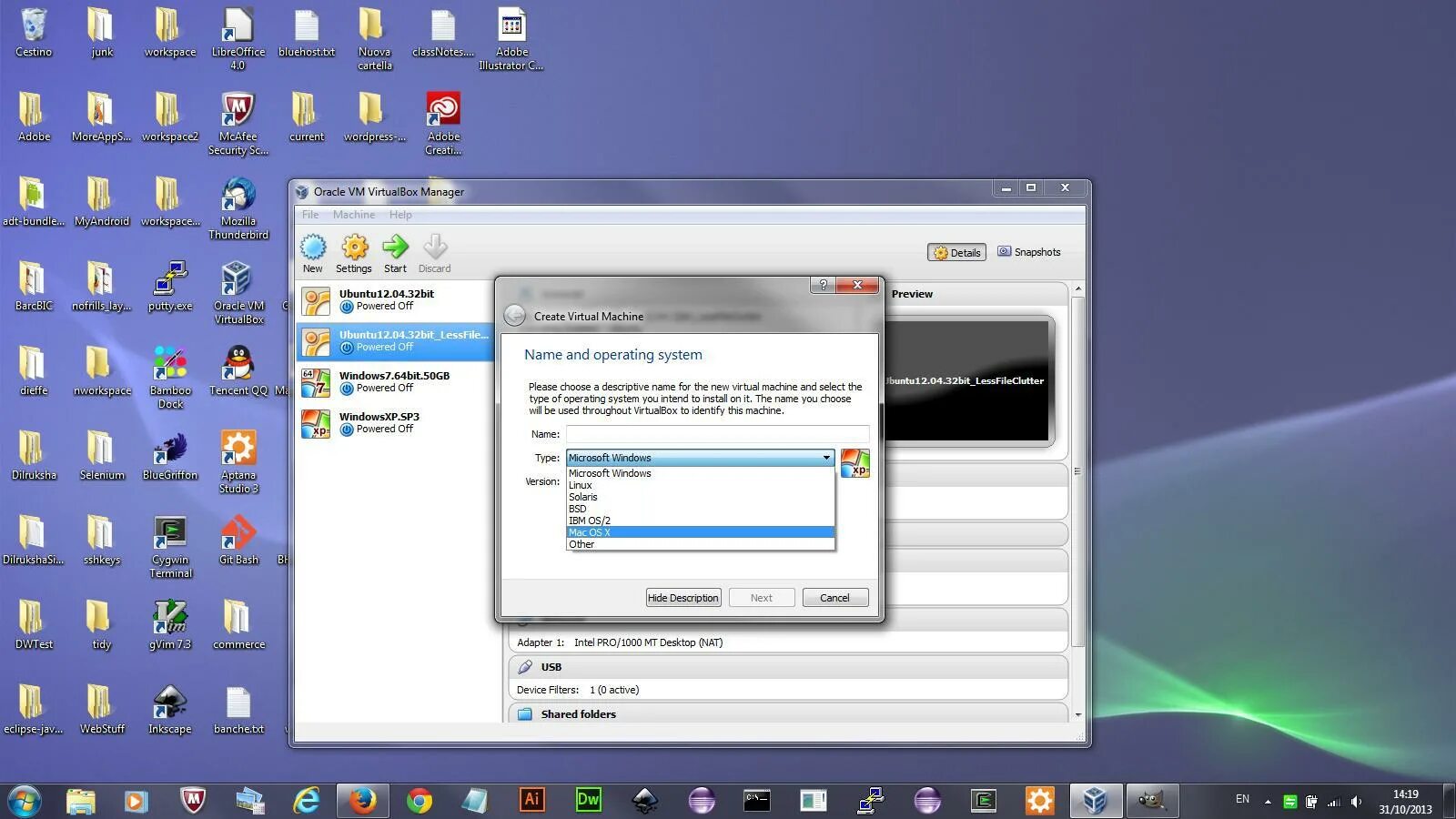Choose Mac OS X from the Type list
Viewport: 1456px width, 819px height.
point(700,532)
